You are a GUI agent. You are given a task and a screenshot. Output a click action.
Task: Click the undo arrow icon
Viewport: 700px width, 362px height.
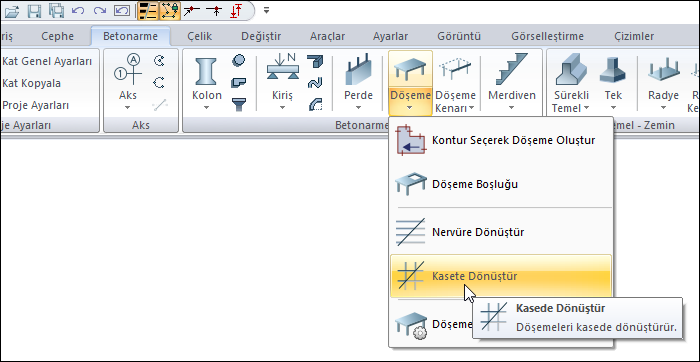click(78, 11)
